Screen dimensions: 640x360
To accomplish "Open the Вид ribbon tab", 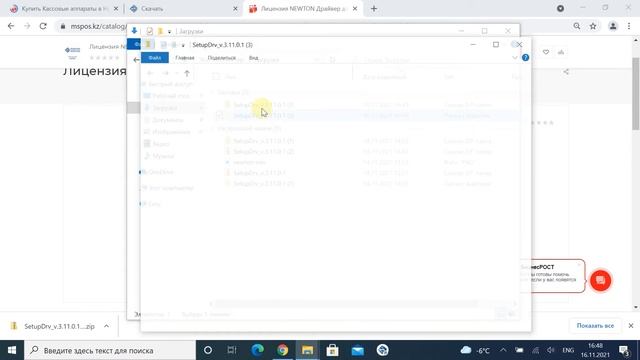I will pos(253,58).
